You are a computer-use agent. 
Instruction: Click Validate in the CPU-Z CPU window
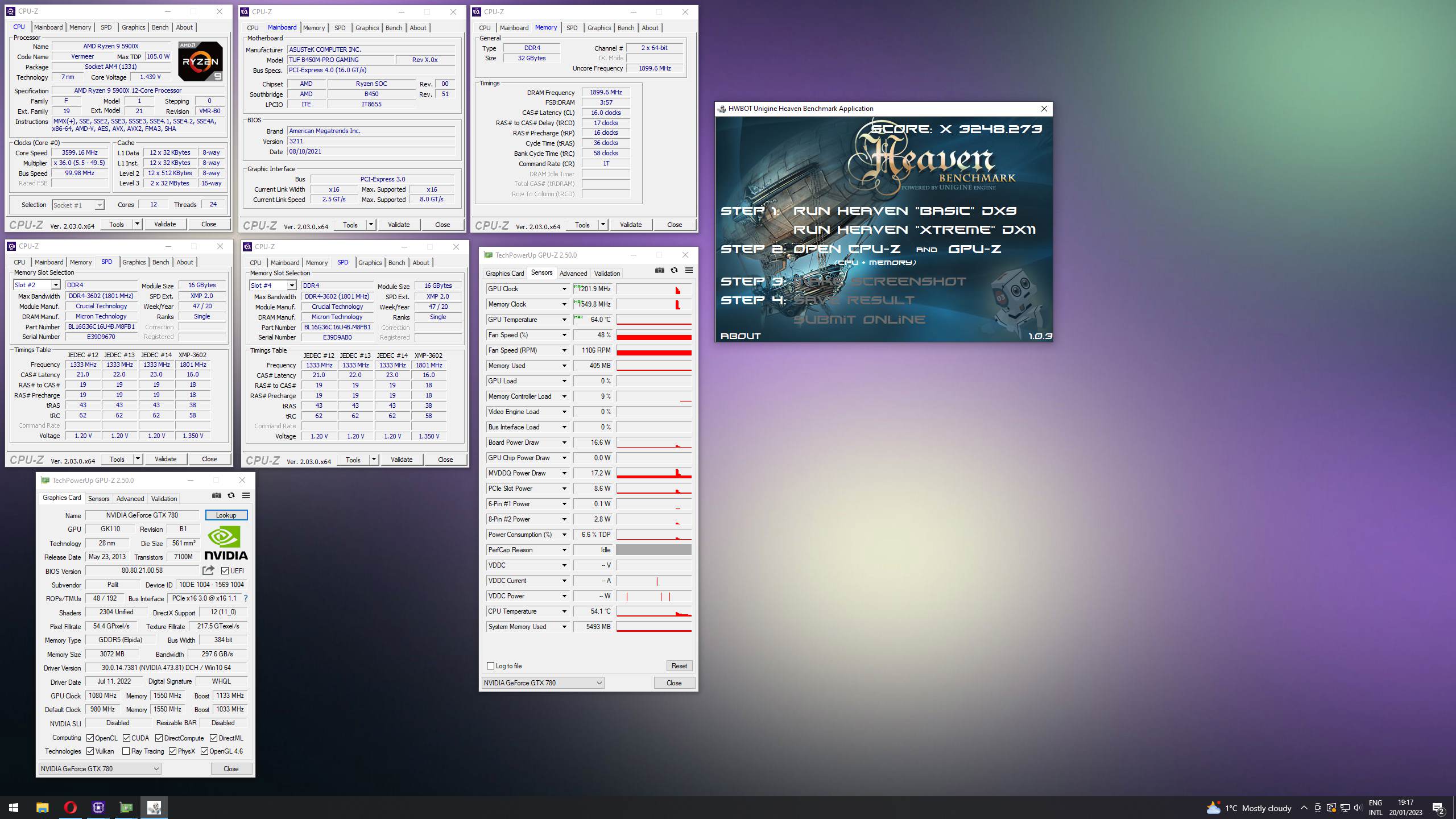pyautogui.click(x=165, y=224)
